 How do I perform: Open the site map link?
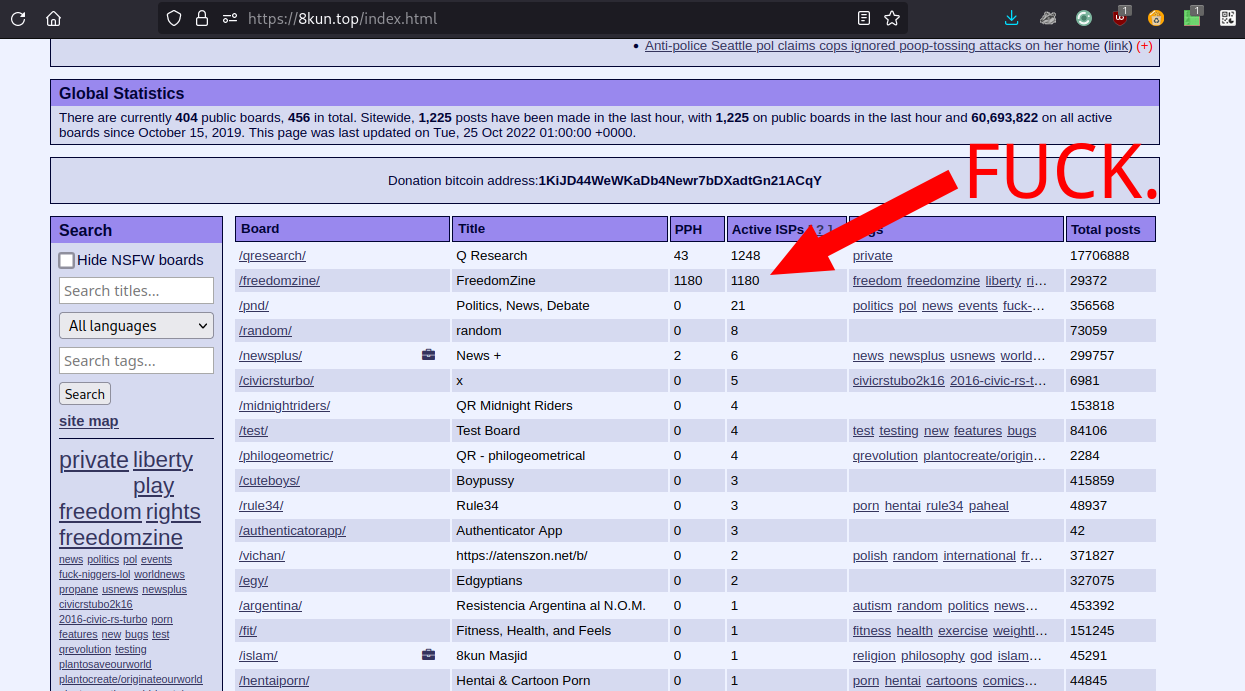click(x=89, y=421)
